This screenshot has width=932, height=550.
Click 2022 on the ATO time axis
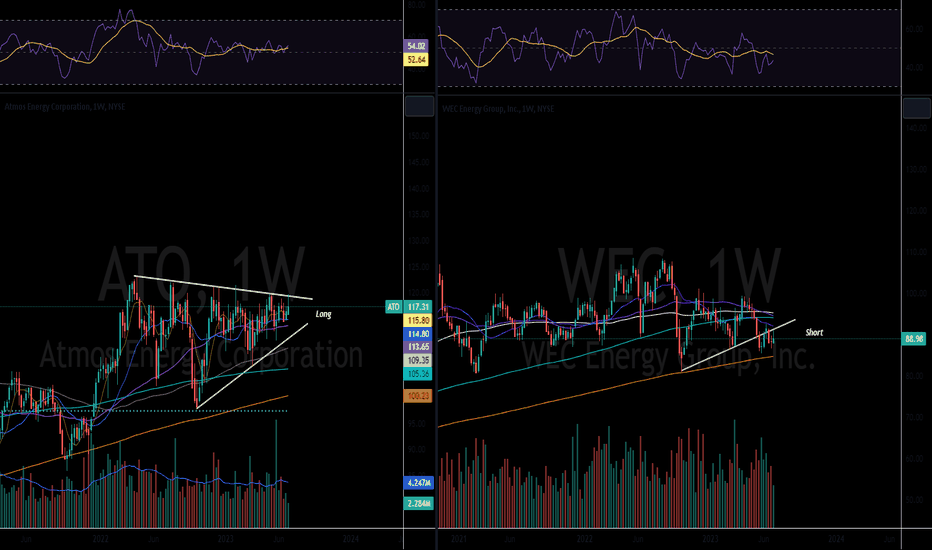click(100, 539)
